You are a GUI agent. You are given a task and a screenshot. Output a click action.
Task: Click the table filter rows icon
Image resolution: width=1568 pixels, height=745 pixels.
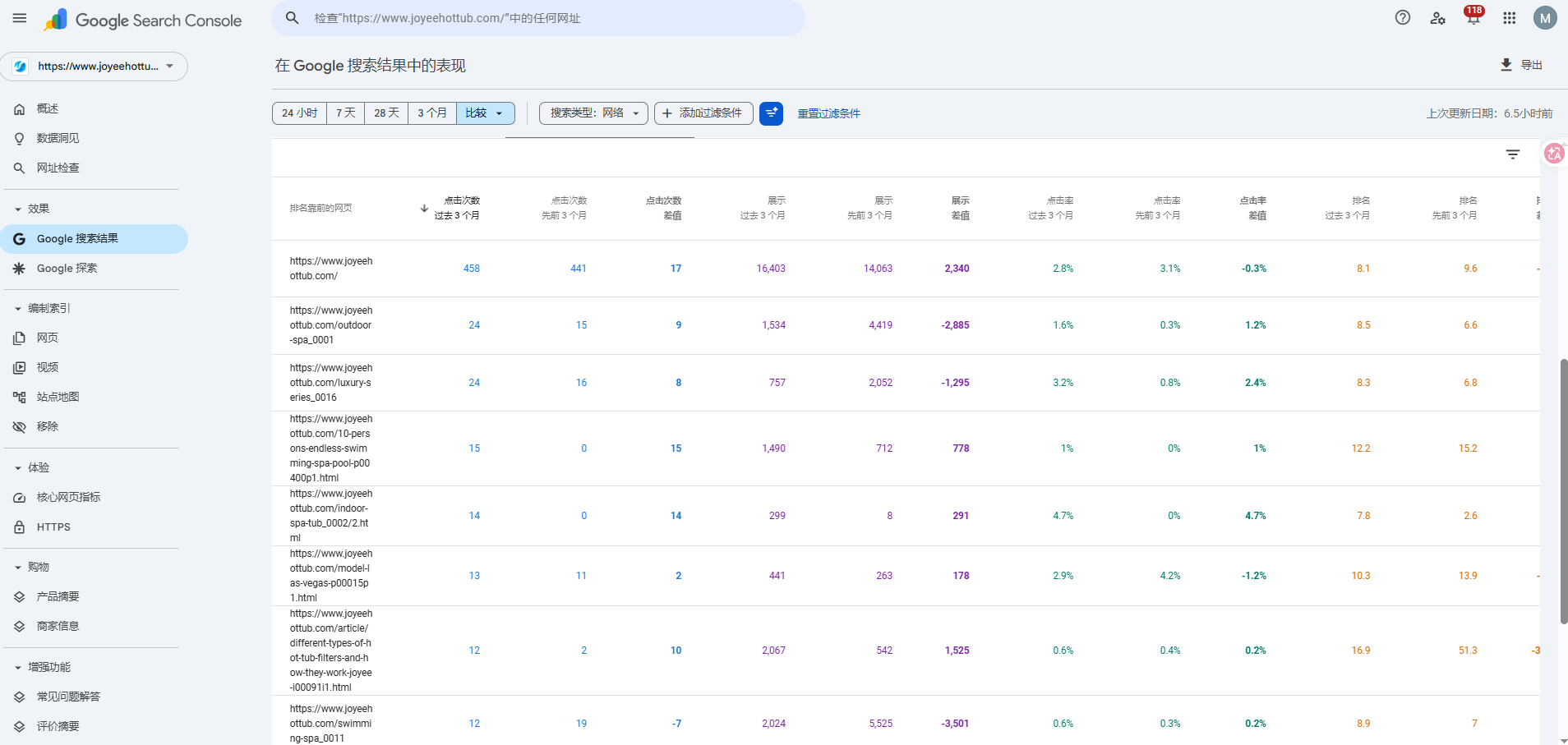(x=1513, y=154)
